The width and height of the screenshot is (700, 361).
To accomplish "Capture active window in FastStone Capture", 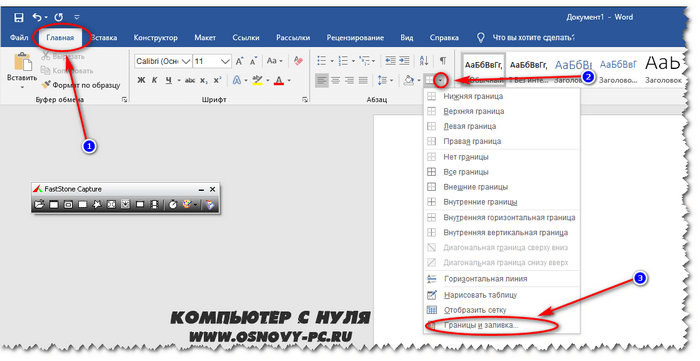I will [54, 204].
